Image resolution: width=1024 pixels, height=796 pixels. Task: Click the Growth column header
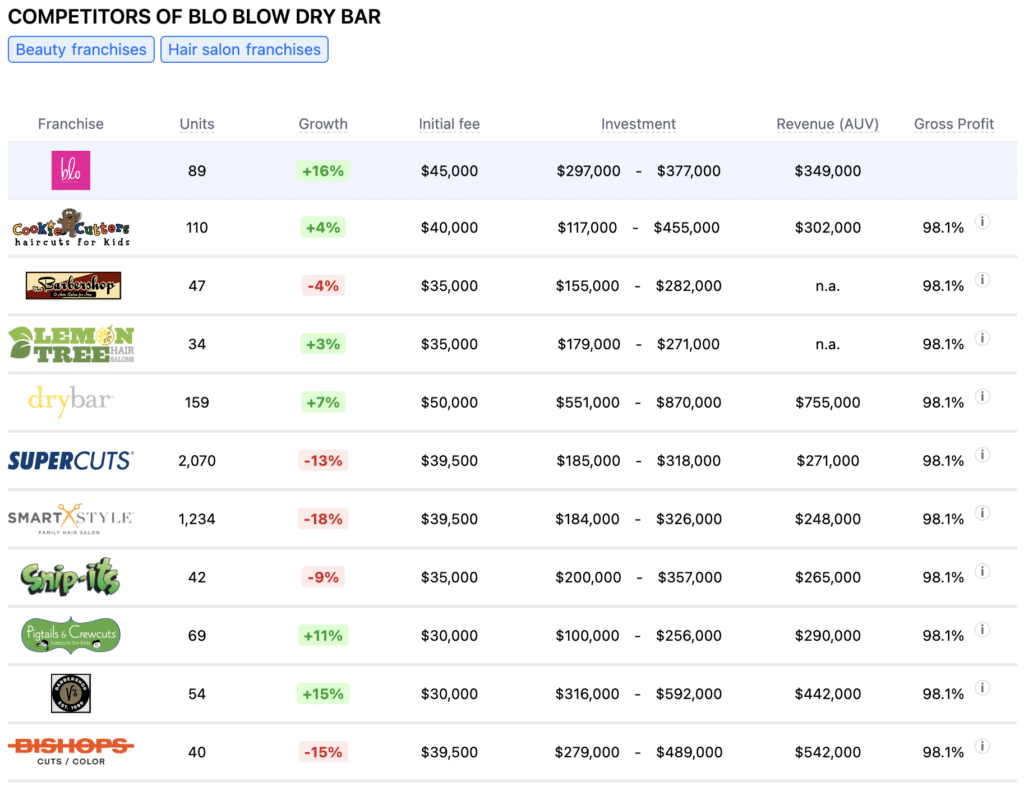tap(323, 124)
